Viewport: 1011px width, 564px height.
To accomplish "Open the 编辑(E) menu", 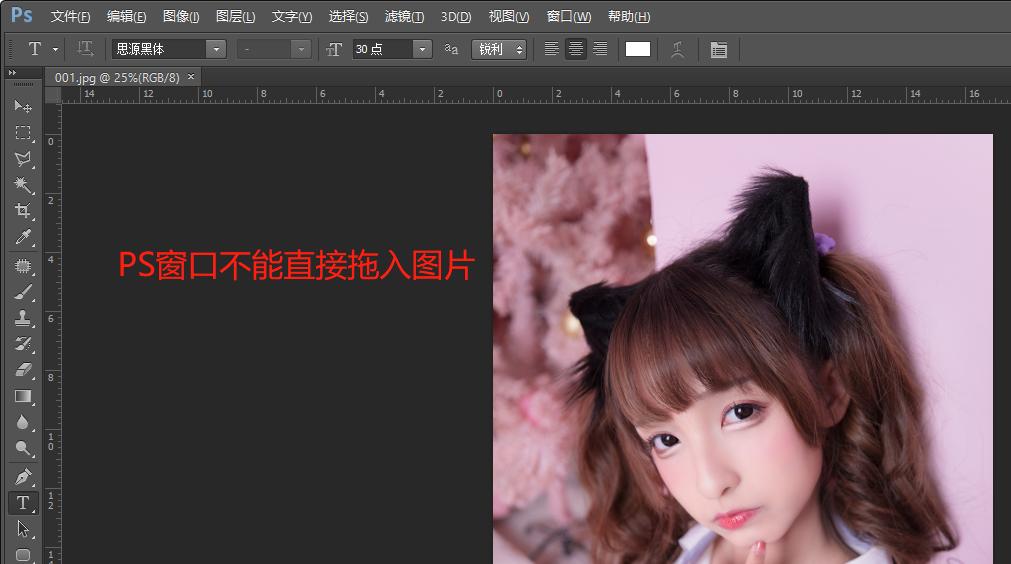I will coord(126,16).
